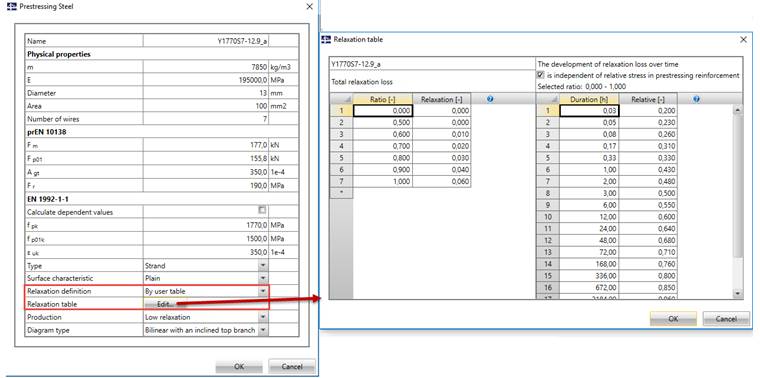Select the Duration cell 0,03 in row 1
The width and height of the screenshot is (760, 378).
(589, 111)
